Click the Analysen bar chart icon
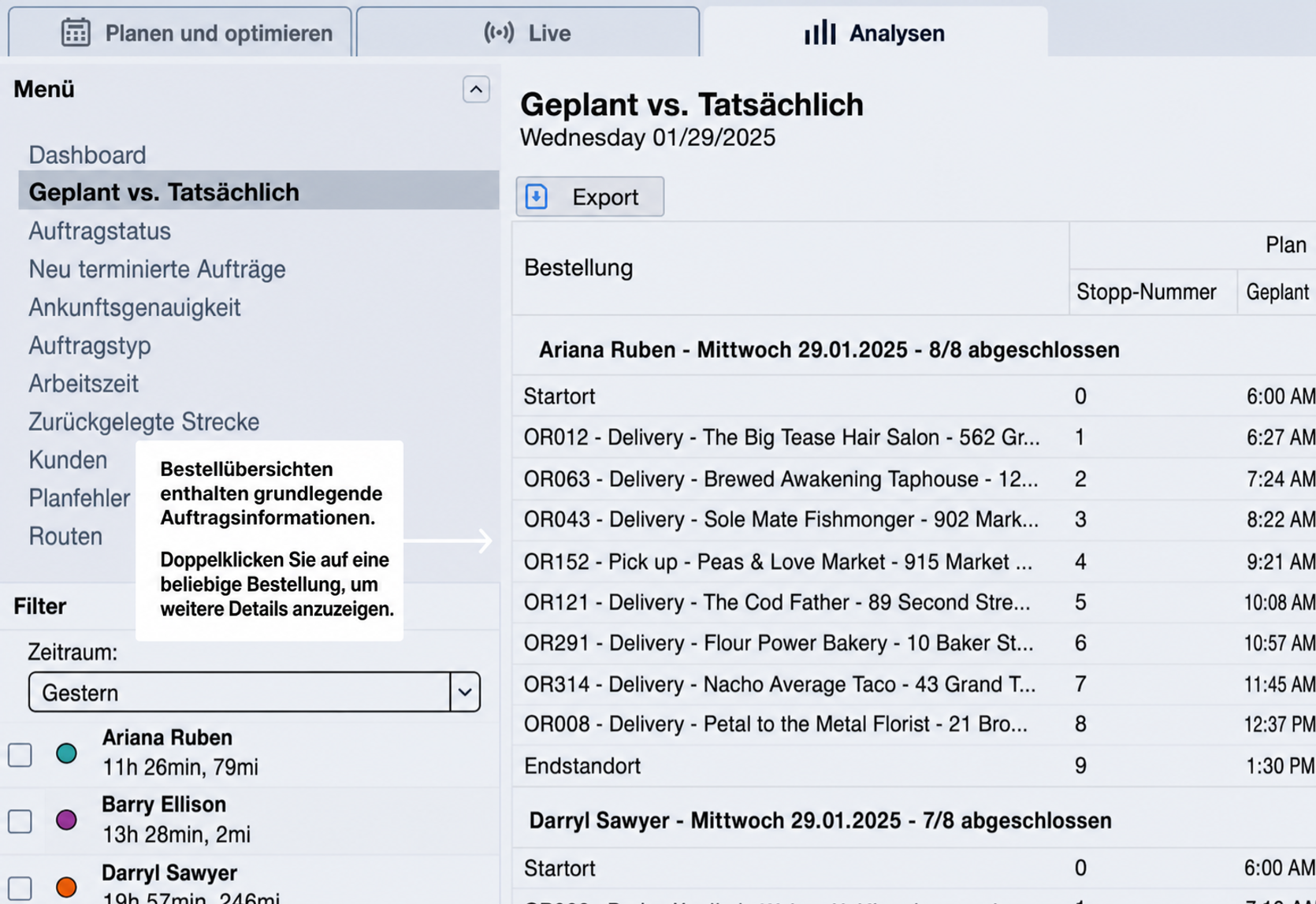 (820, 32)
